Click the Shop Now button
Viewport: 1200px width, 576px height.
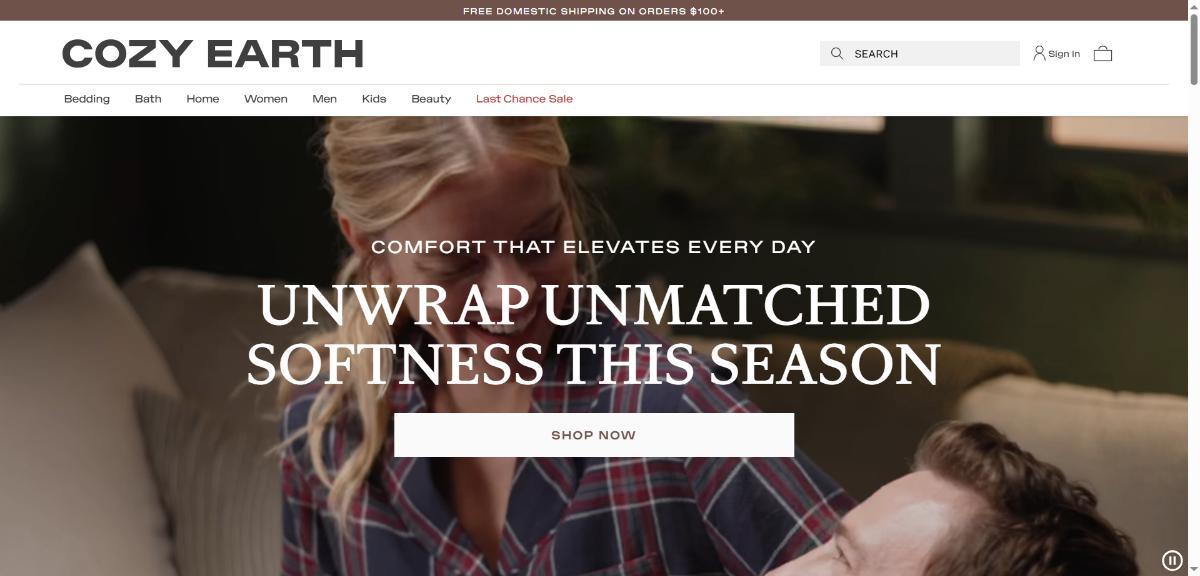[x=594, y=435]
